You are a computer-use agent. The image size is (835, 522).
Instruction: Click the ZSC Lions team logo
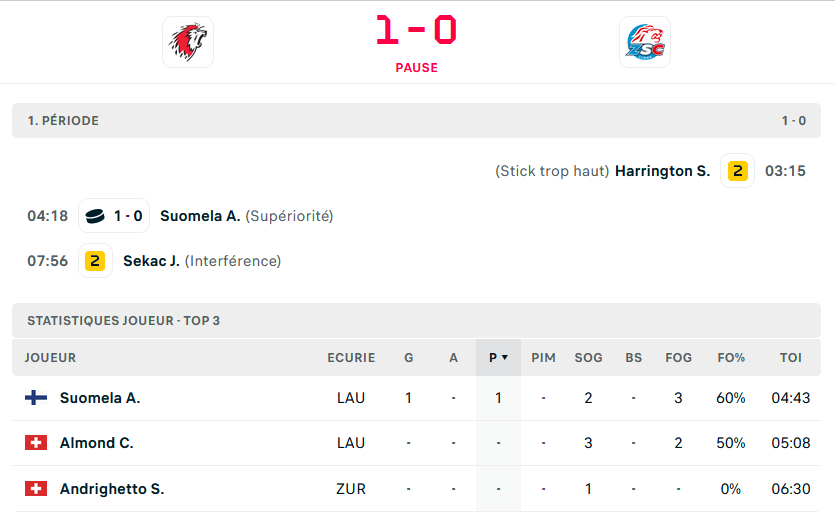click(645, 42)
